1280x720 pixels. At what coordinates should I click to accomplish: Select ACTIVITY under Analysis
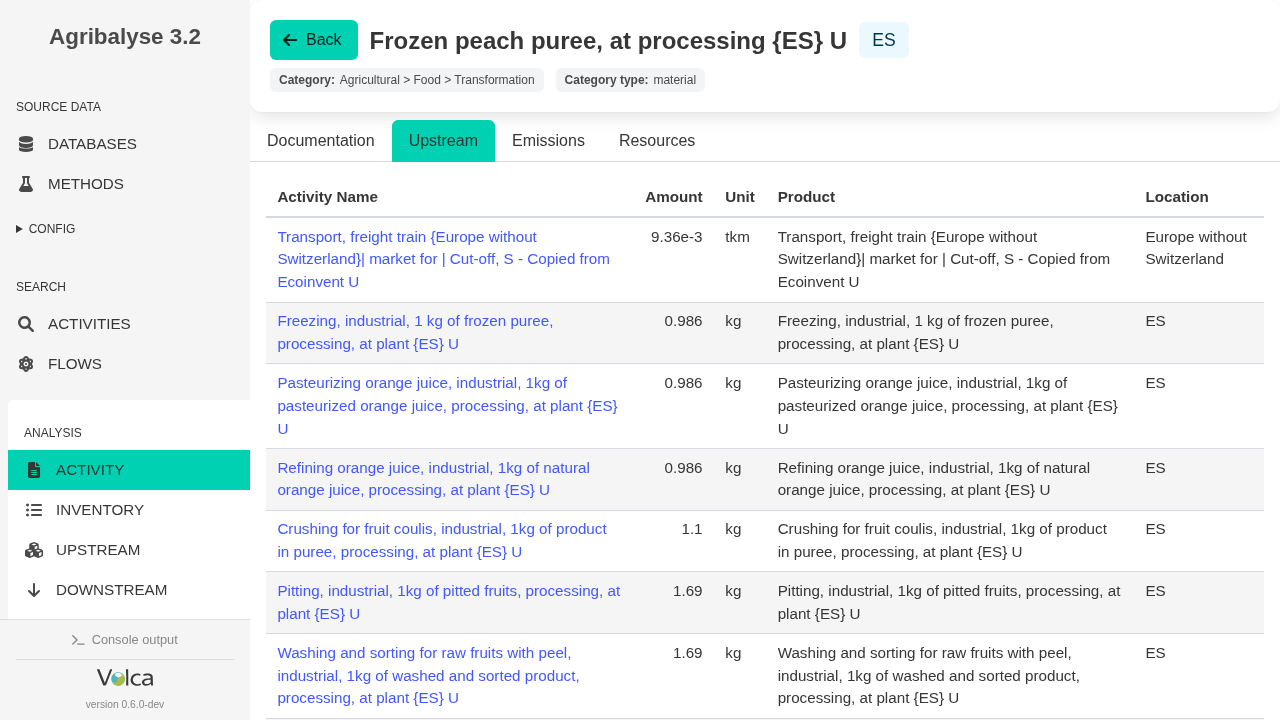(129, 470)
